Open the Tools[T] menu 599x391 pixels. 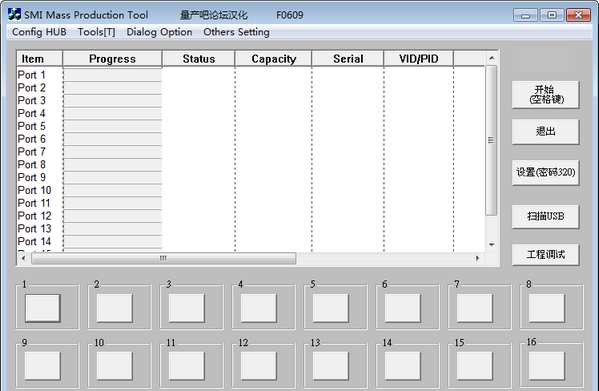point(96,32)
